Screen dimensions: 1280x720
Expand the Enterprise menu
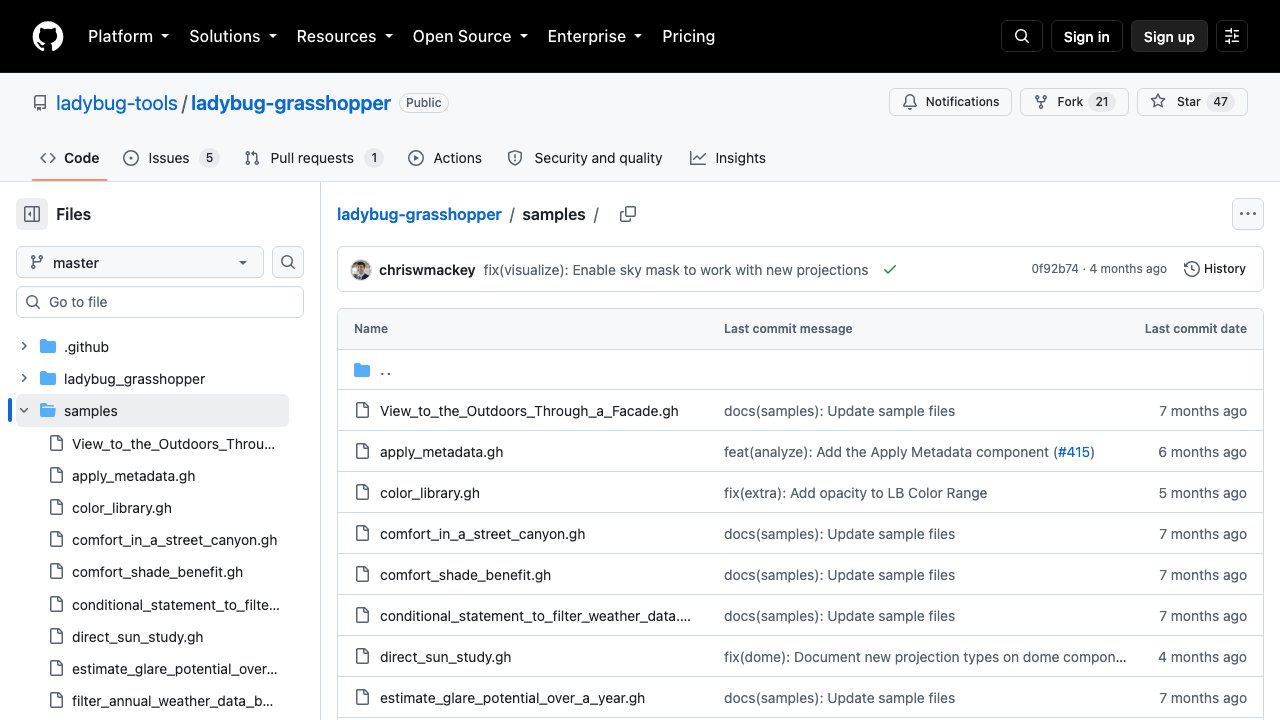595,37
